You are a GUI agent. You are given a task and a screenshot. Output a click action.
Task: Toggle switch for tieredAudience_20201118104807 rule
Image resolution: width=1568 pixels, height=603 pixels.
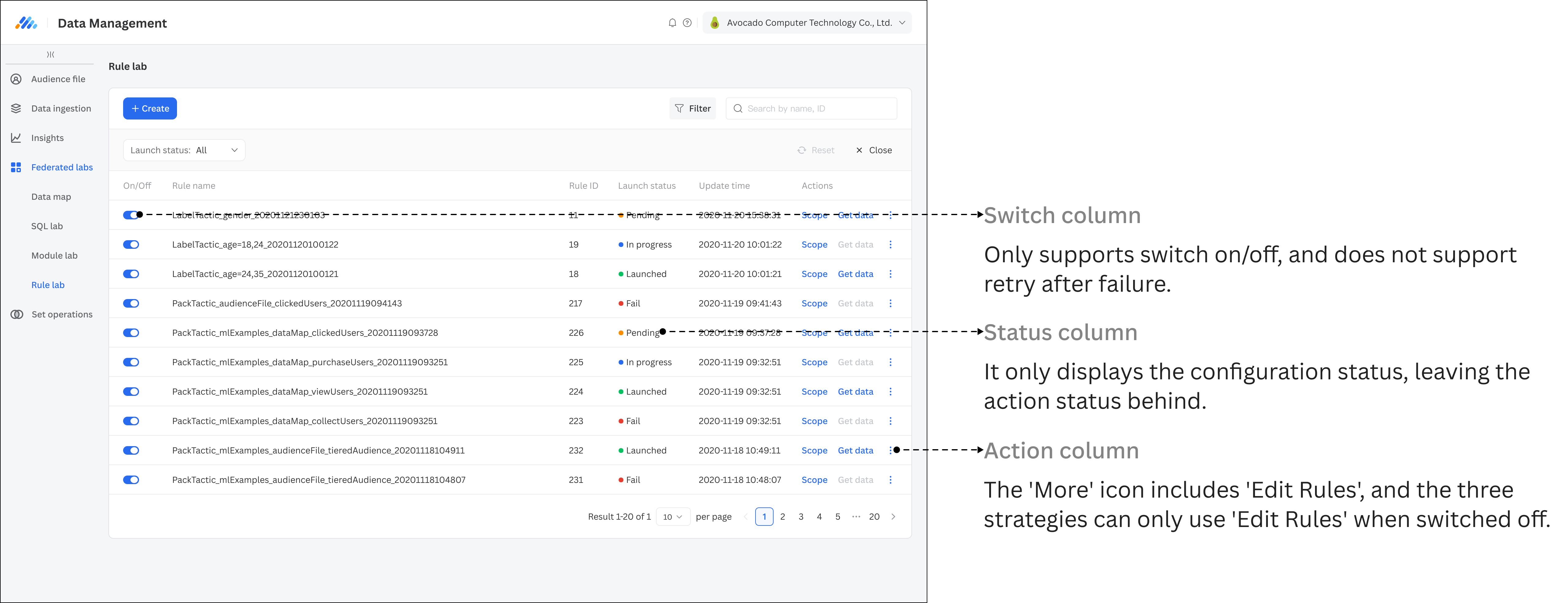[131, 480]
